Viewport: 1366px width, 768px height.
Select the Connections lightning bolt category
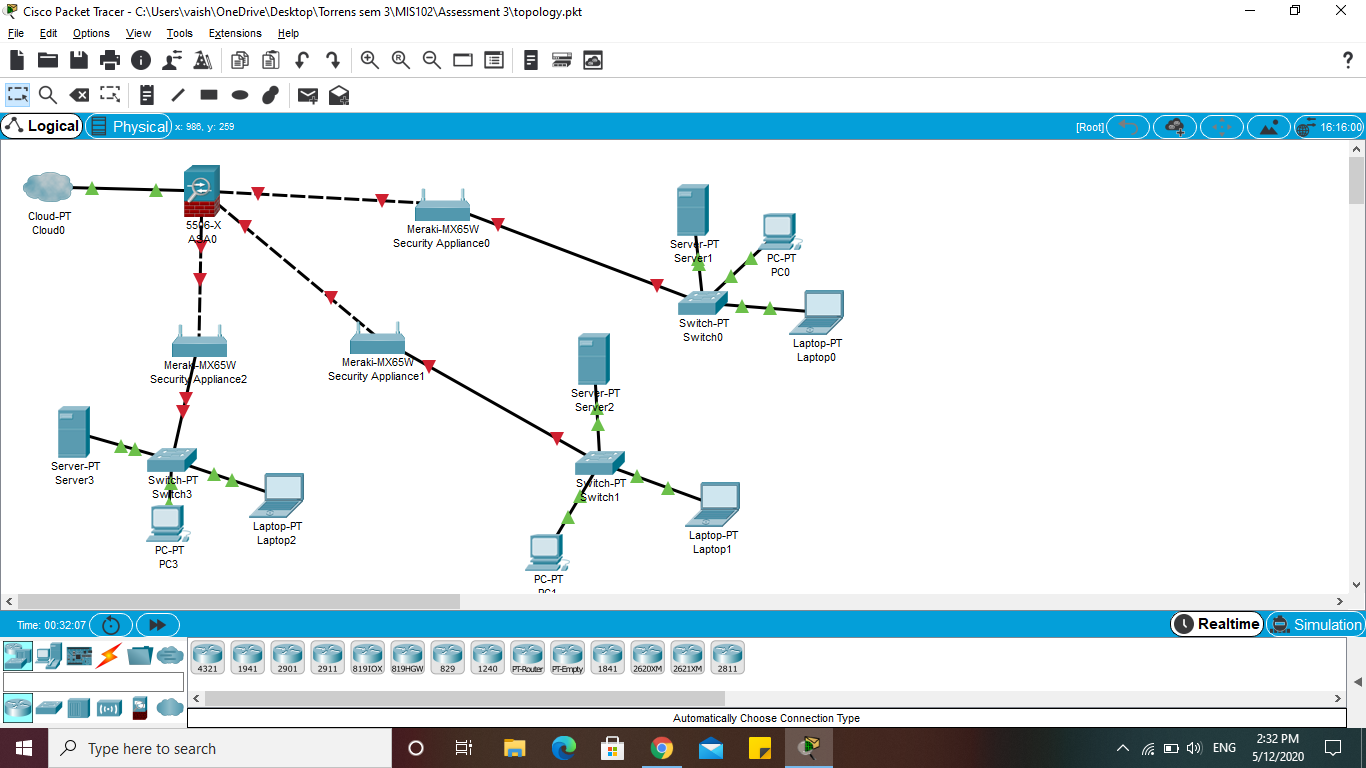coord(108,655)
